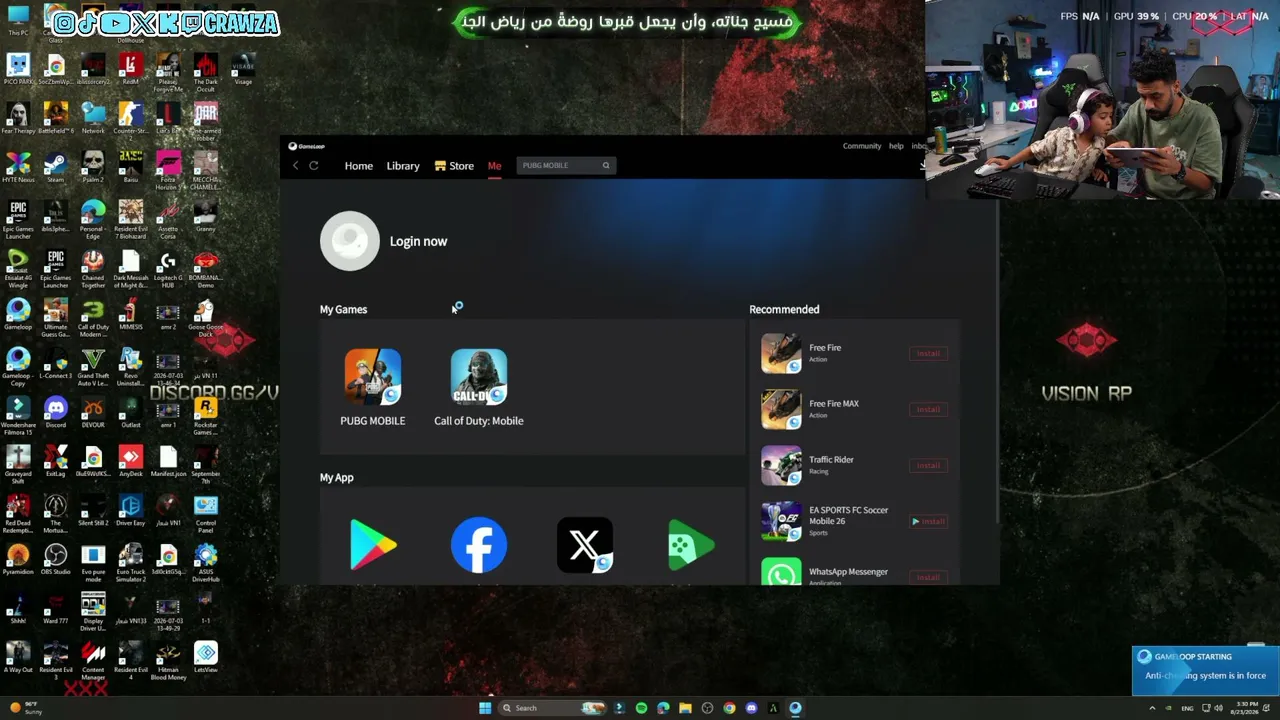
Task: Click the Windows taskbar Search box
Action: click(554, 708)
